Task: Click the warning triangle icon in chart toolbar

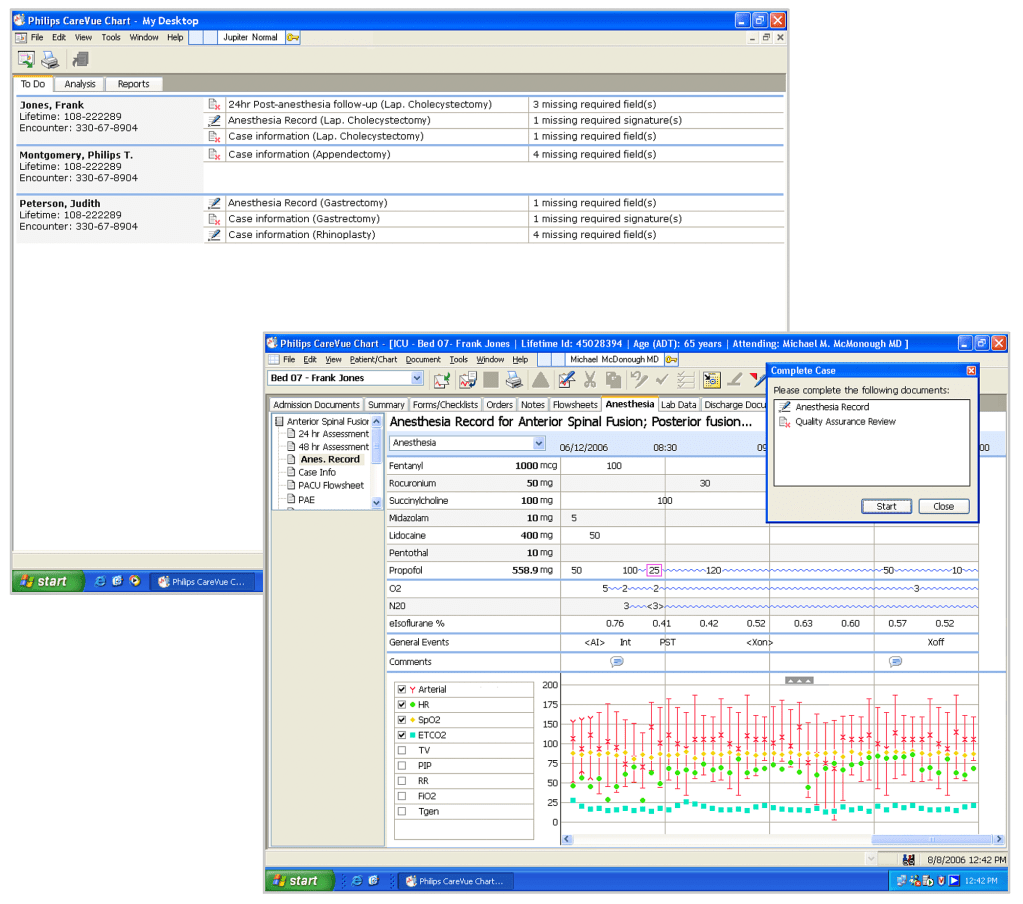Action: (x=540, y=380)
